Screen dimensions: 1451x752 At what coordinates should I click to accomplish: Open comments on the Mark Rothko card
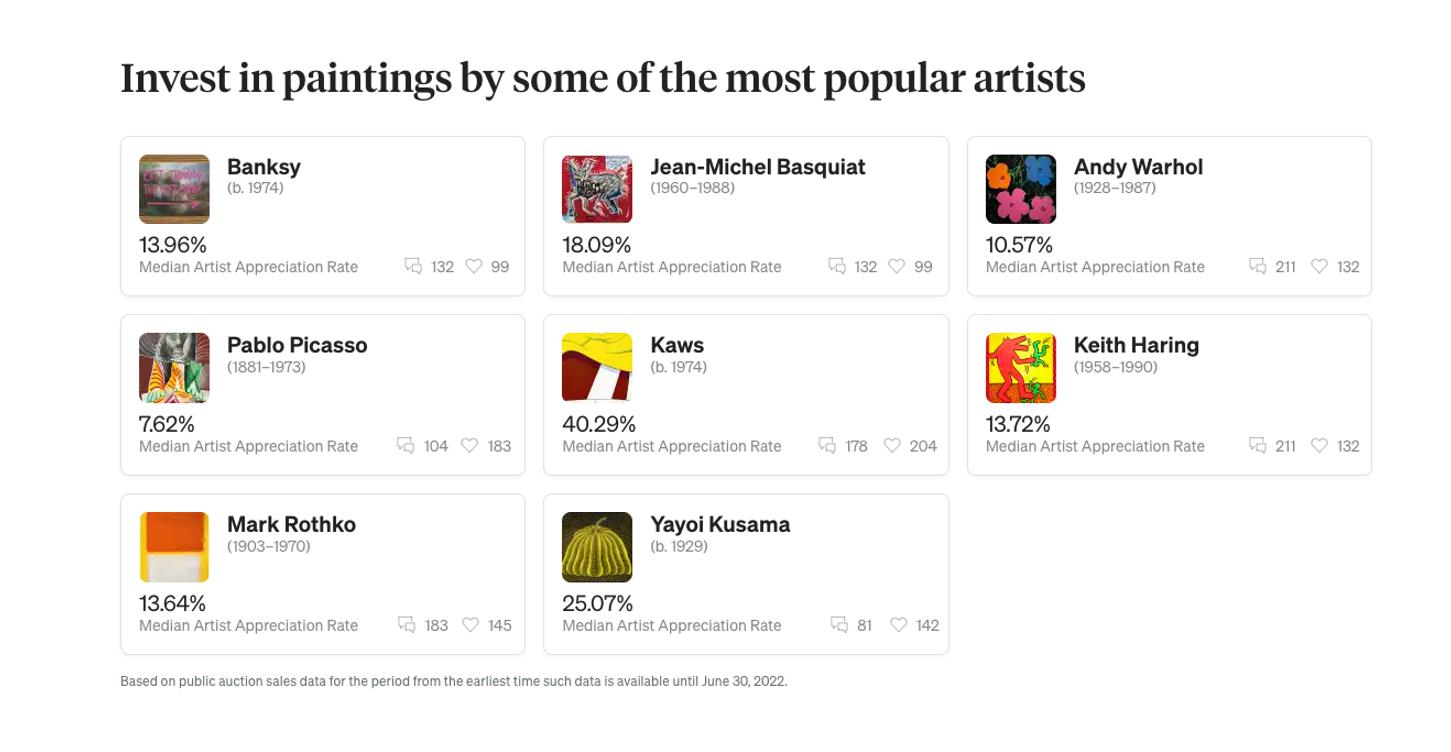[x=406, y=624]
